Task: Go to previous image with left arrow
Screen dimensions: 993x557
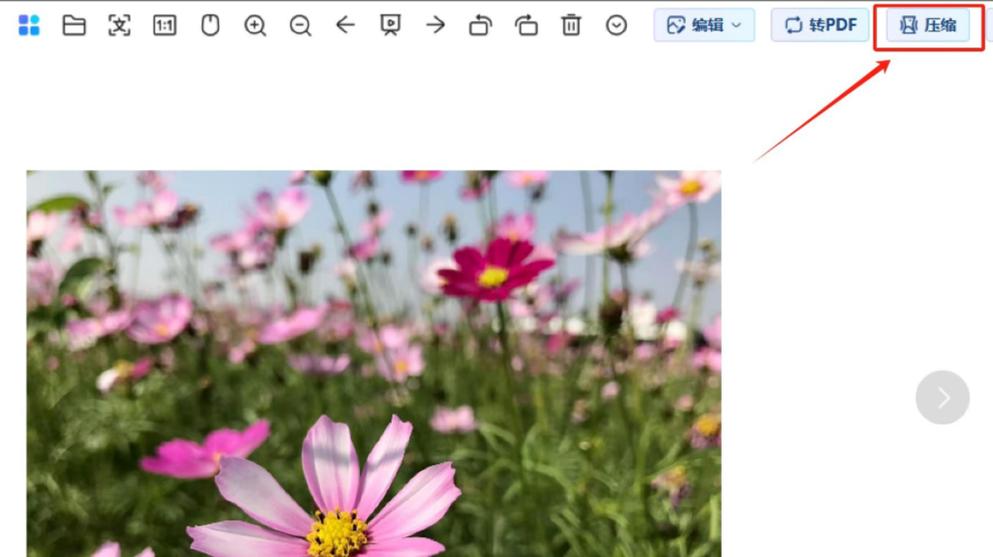Action: [345, 25]
